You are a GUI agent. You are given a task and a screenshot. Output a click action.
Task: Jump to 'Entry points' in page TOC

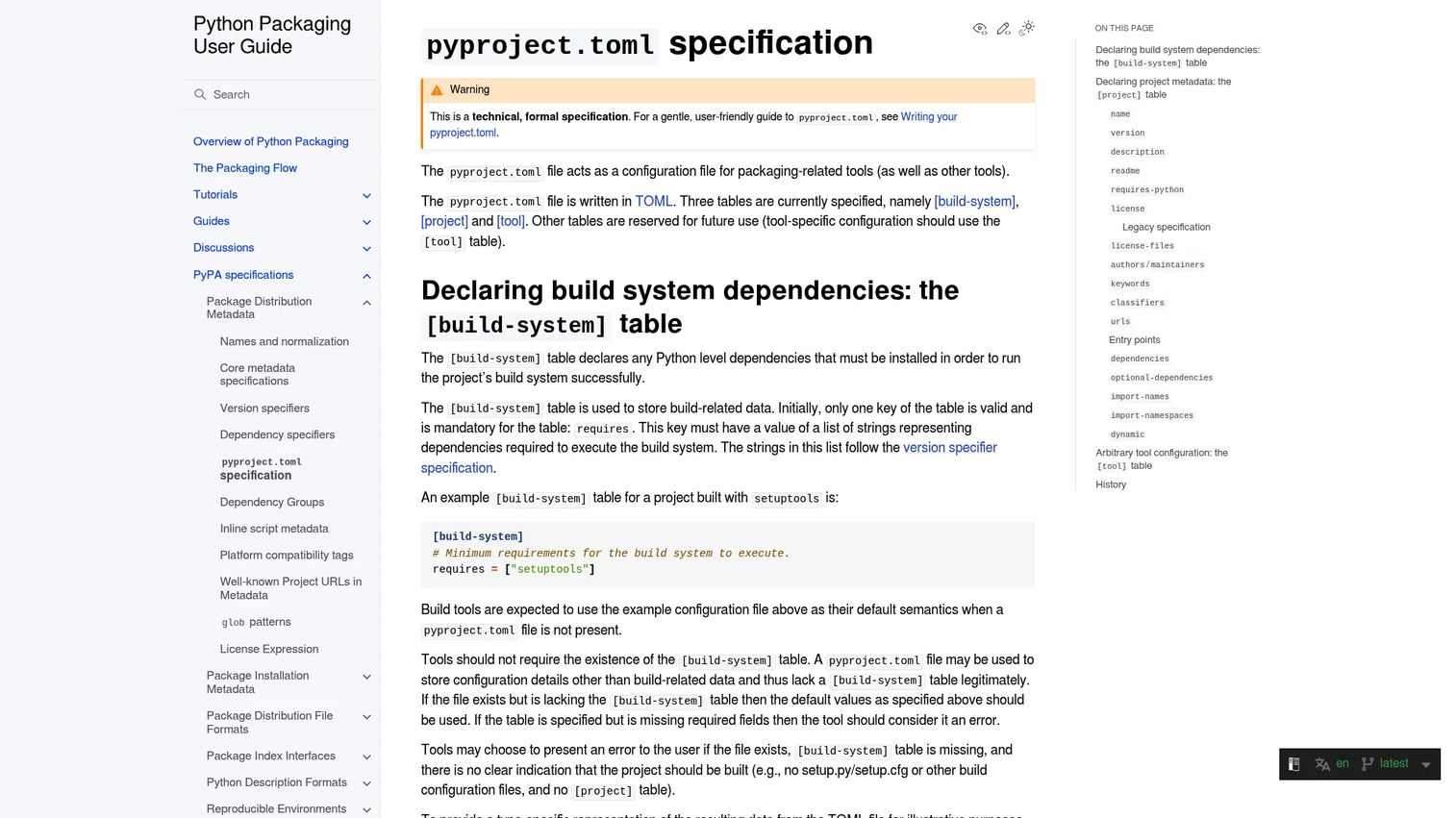tap(1134, 339)
